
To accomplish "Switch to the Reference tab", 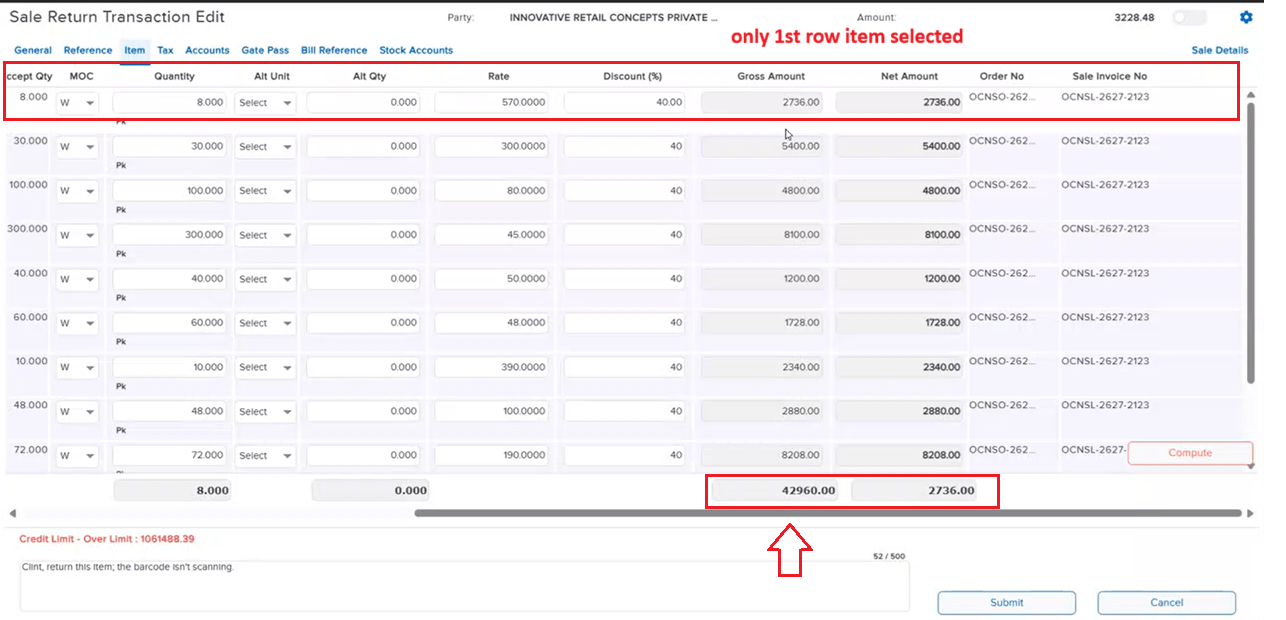I will click(x=88, y=50).
